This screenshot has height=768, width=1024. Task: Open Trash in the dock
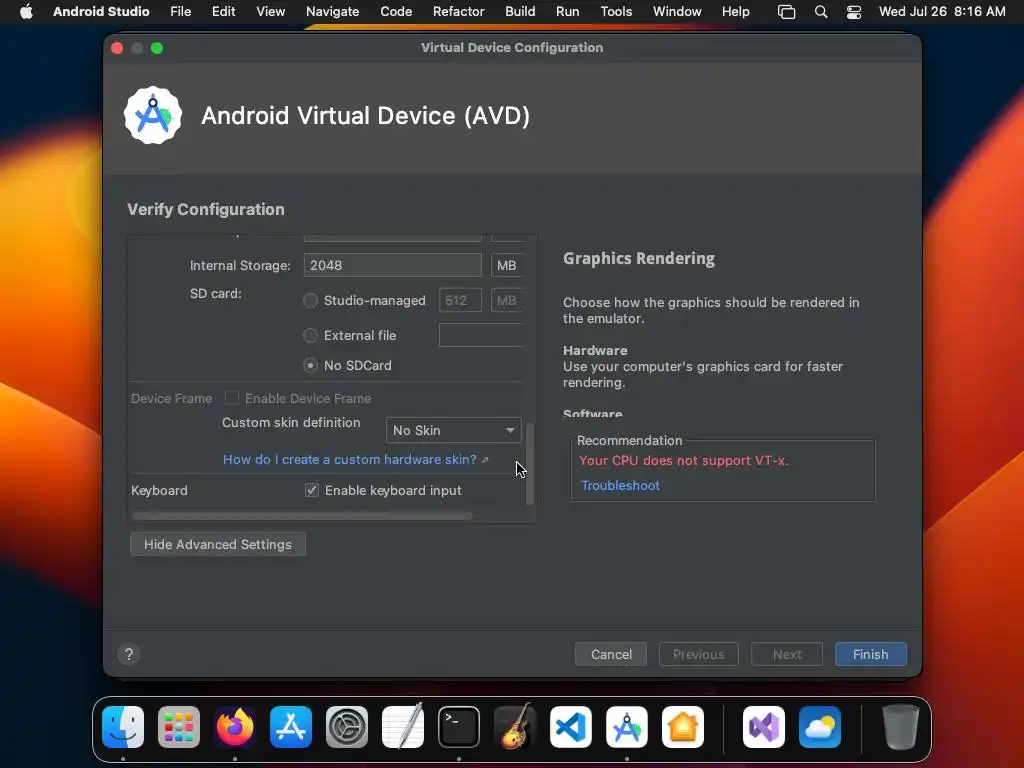[901, 727]
